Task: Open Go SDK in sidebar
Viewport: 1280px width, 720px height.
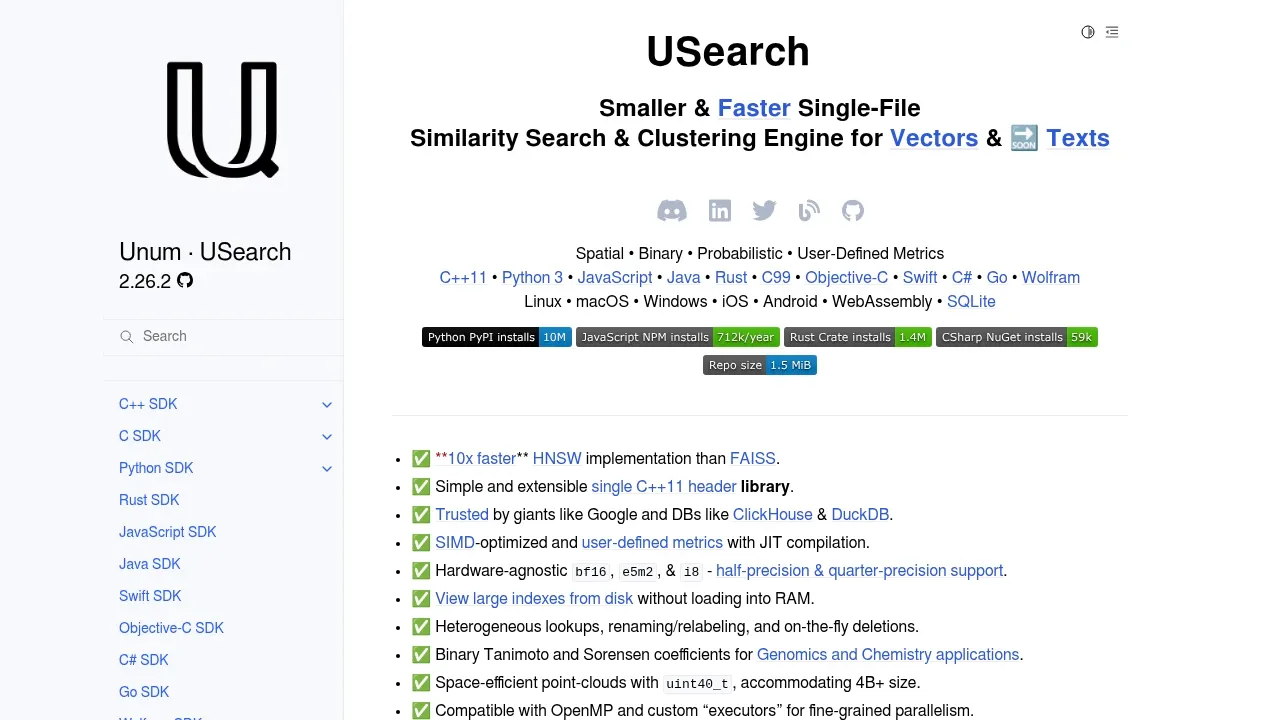Action: click(x=144, y=692)
